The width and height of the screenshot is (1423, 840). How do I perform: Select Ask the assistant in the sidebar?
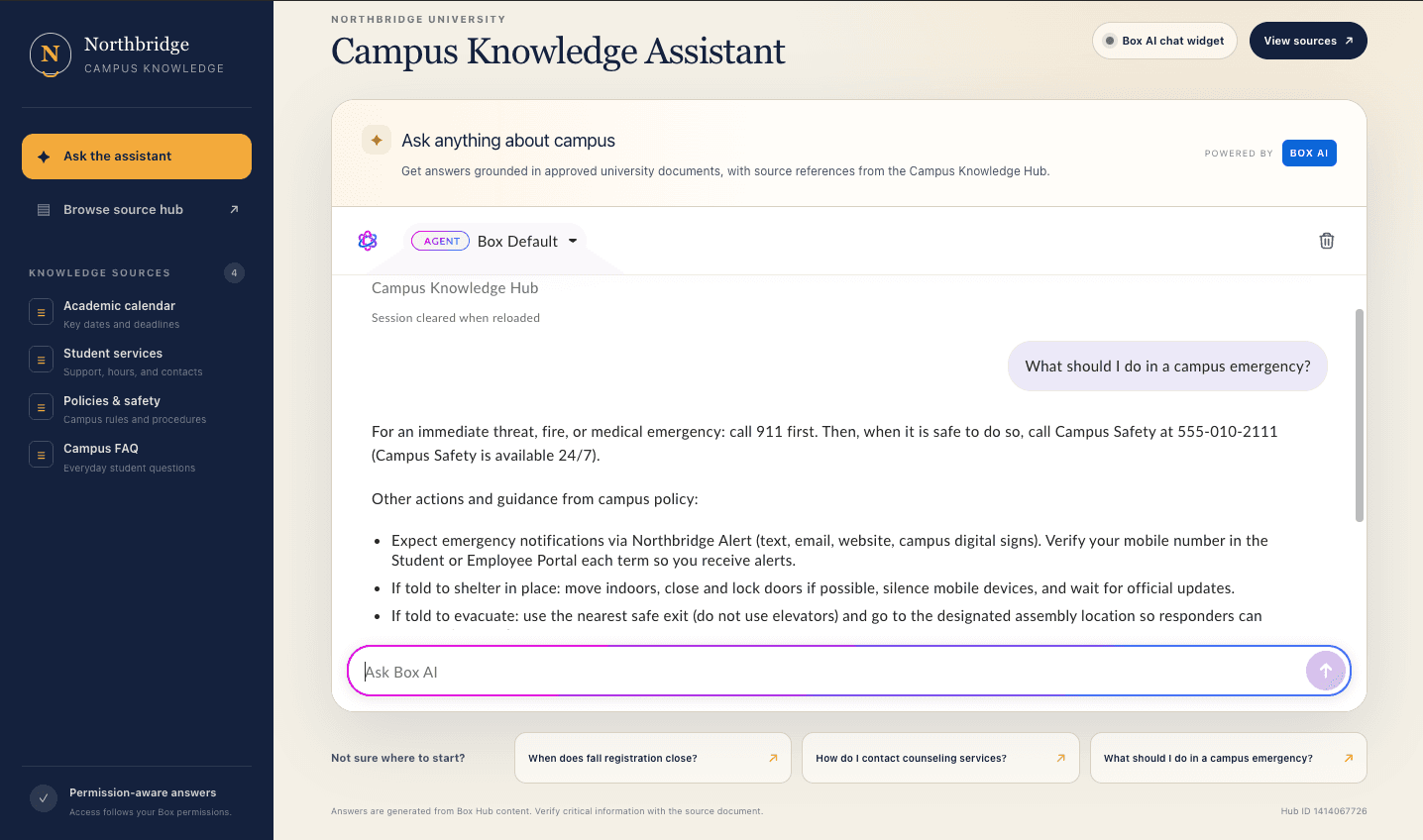(x=137, y=157)
